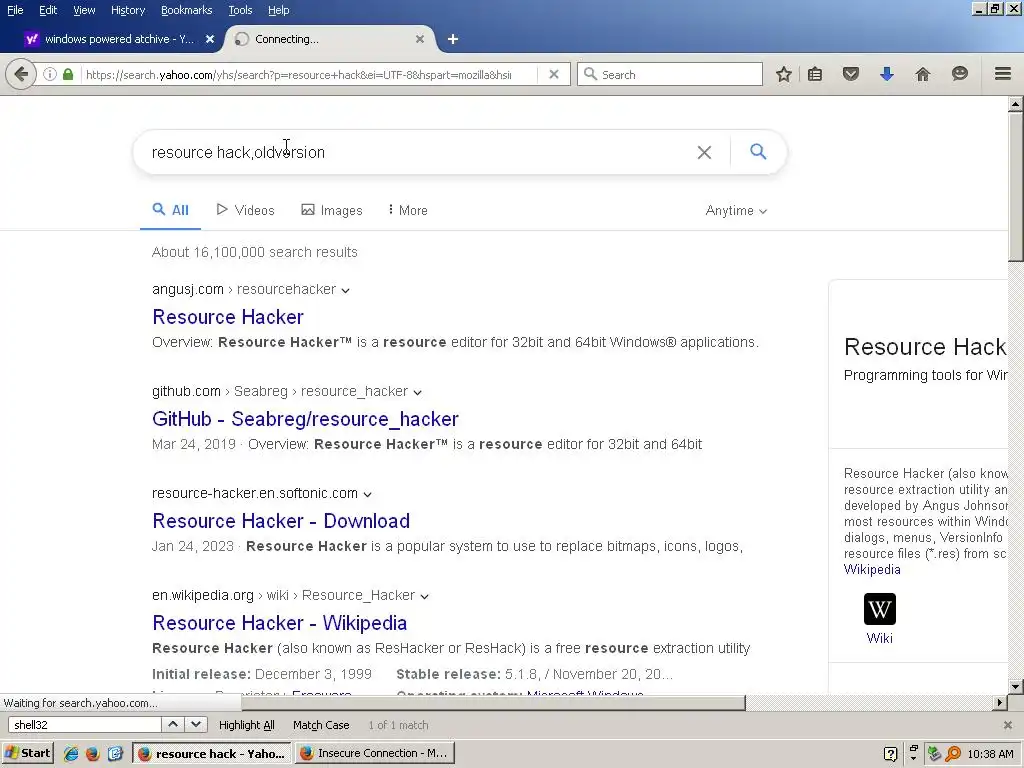Expand options arrow next to softonic.com result
Screen dimensions: 1024x768
[367, 494]
